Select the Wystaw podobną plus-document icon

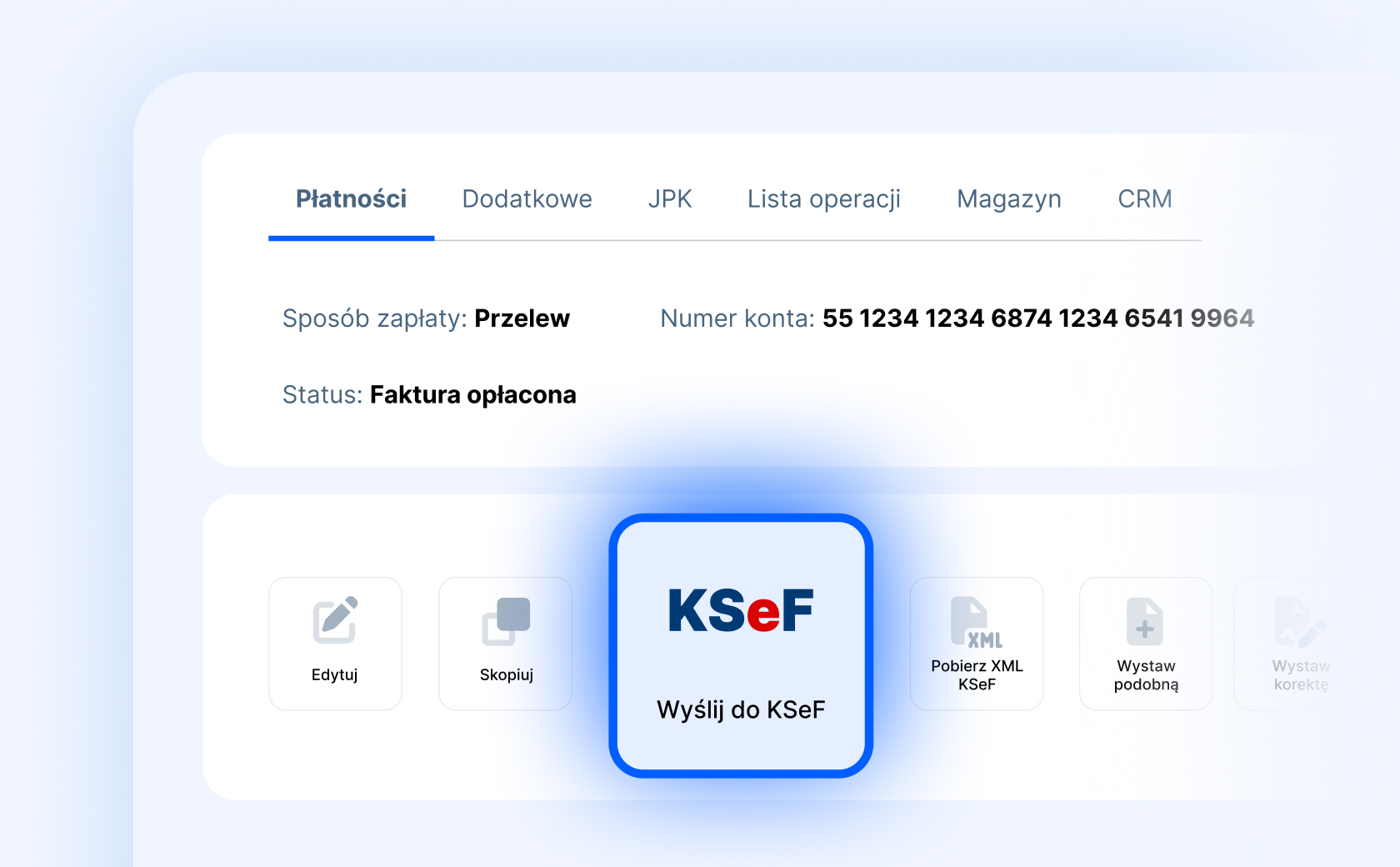(x=1145, y=621)
